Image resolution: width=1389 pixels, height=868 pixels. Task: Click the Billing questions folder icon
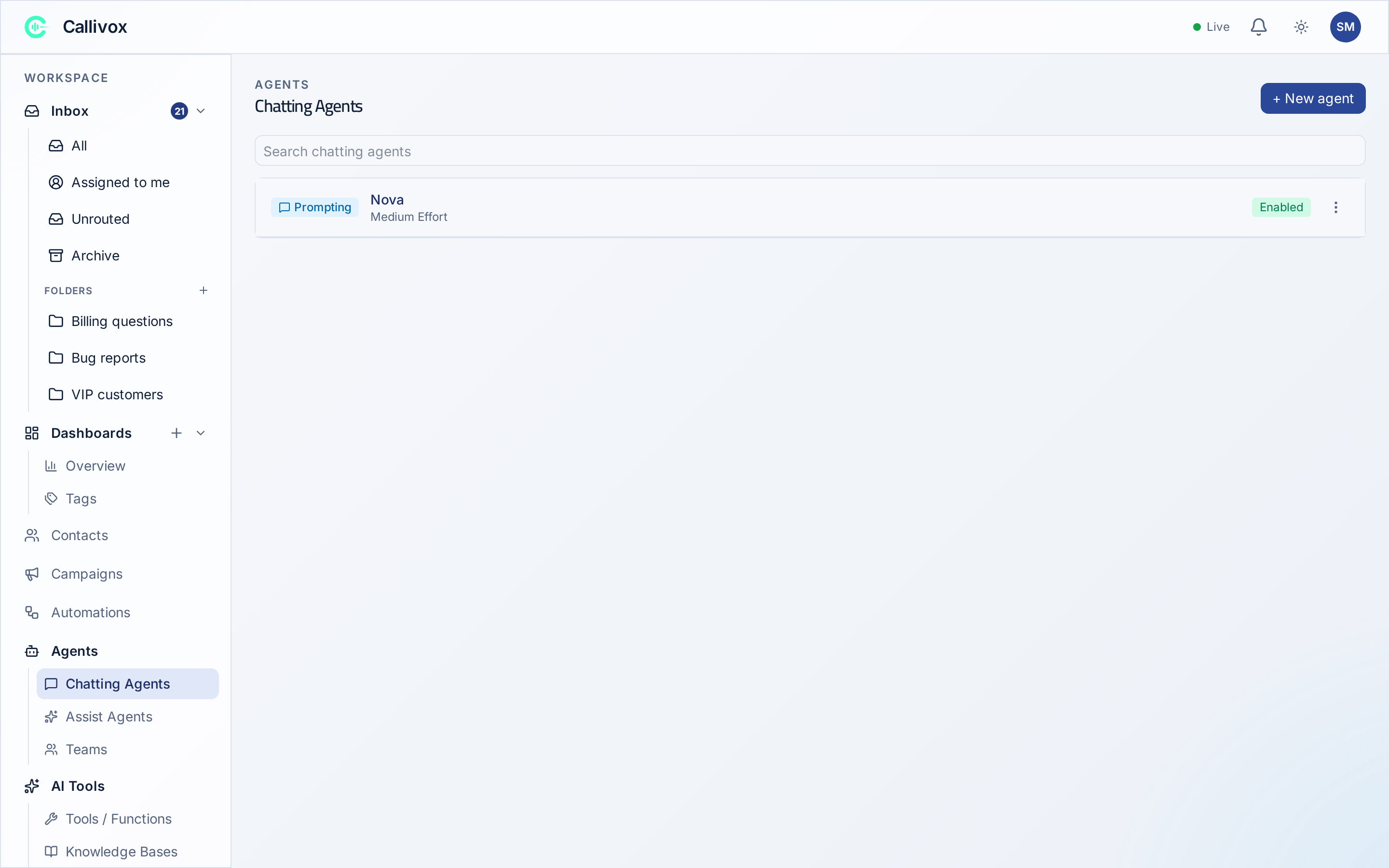(x=55, y=321)
